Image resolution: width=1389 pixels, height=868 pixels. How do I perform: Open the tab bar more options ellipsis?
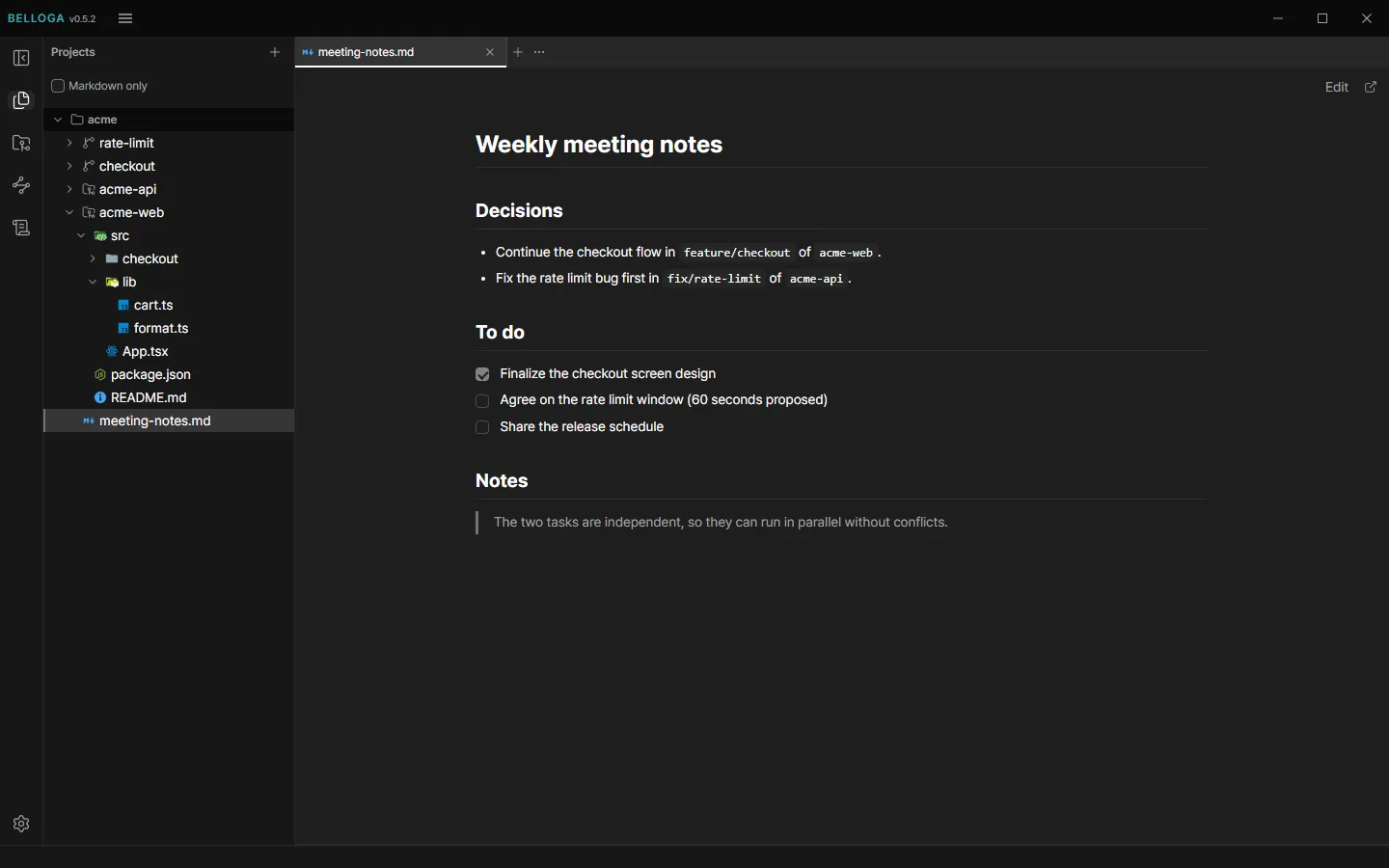[x=539, y=52]
